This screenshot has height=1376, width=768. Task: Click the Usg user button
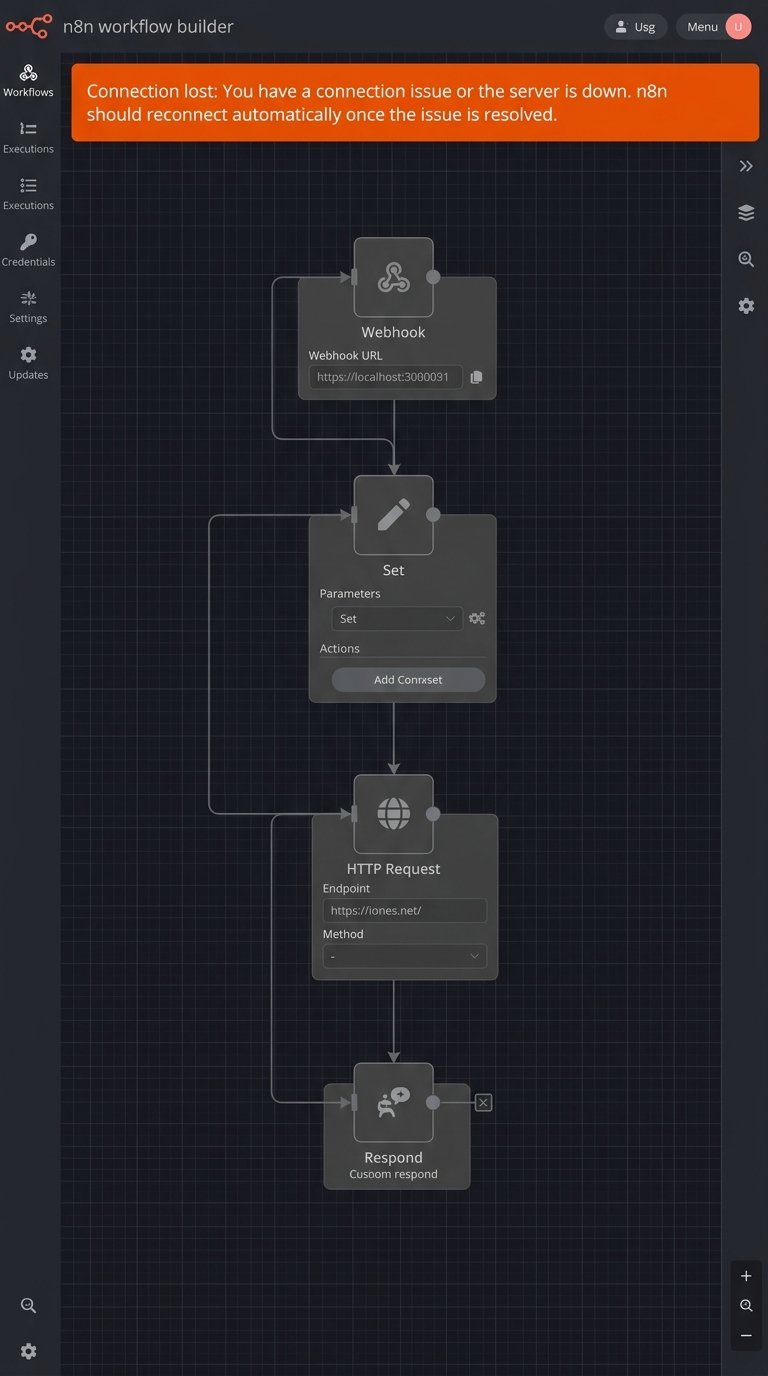pos(636,27)
